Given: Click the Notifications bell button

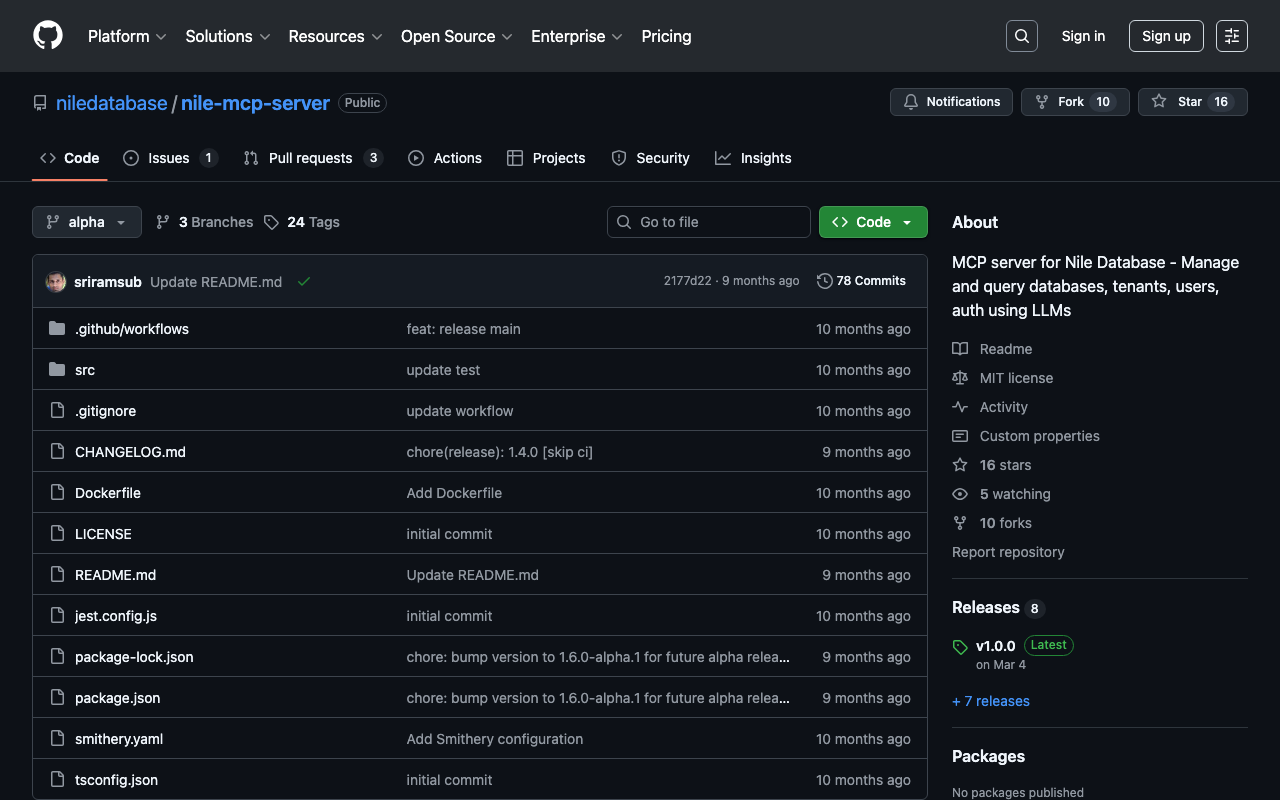Looking at the screenshot, I should click(x=951, y=102).
